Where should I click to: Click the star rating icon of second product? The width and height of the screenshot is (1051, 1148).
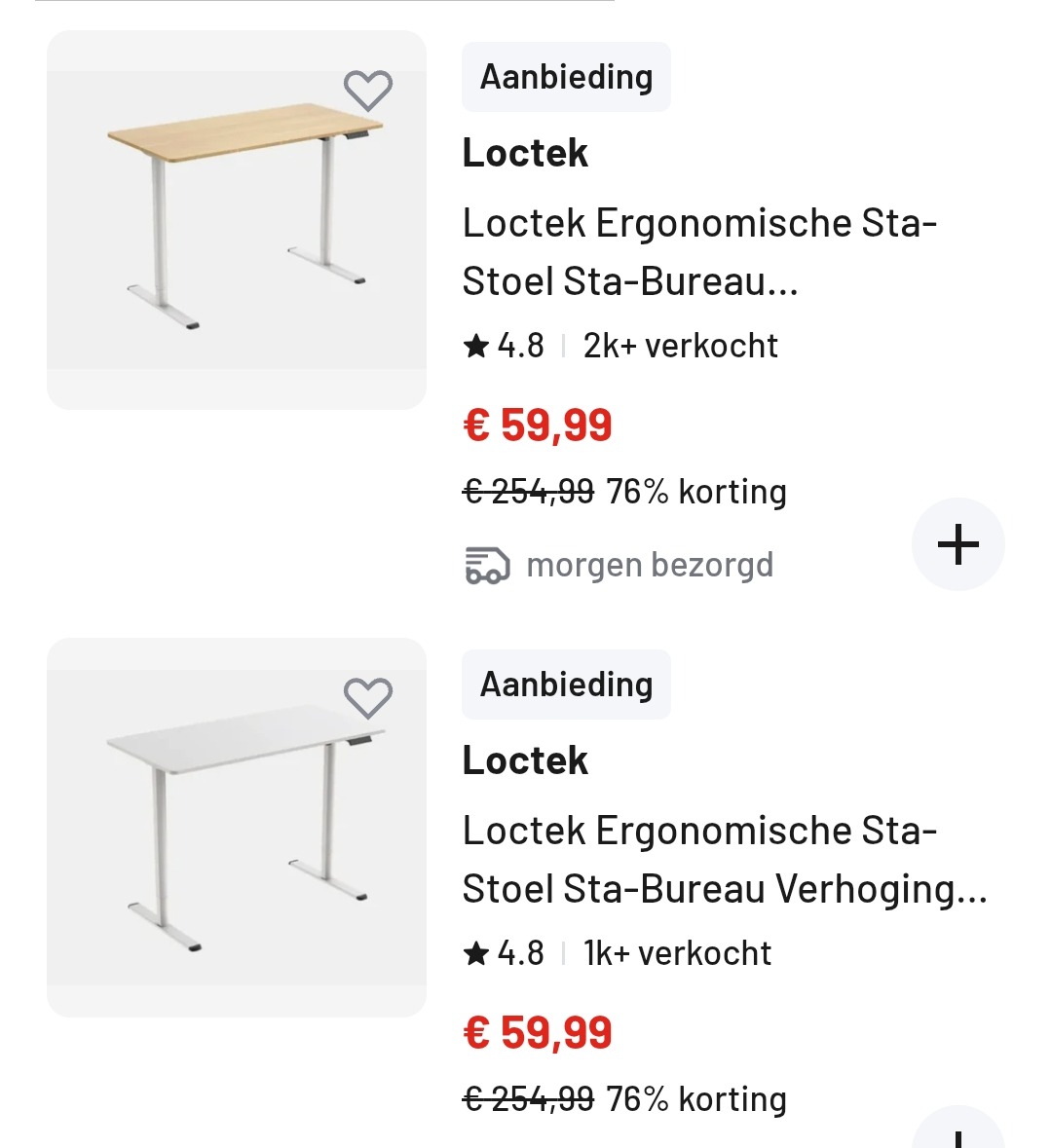(476, 953)
